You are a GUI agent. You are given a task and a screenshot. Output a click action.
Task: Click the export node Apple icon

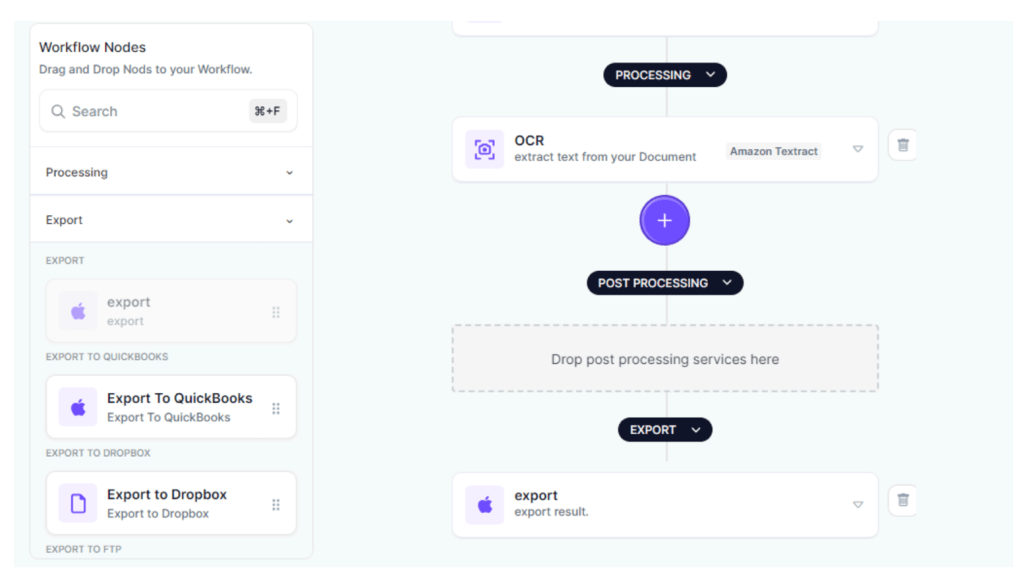[485, 504]
